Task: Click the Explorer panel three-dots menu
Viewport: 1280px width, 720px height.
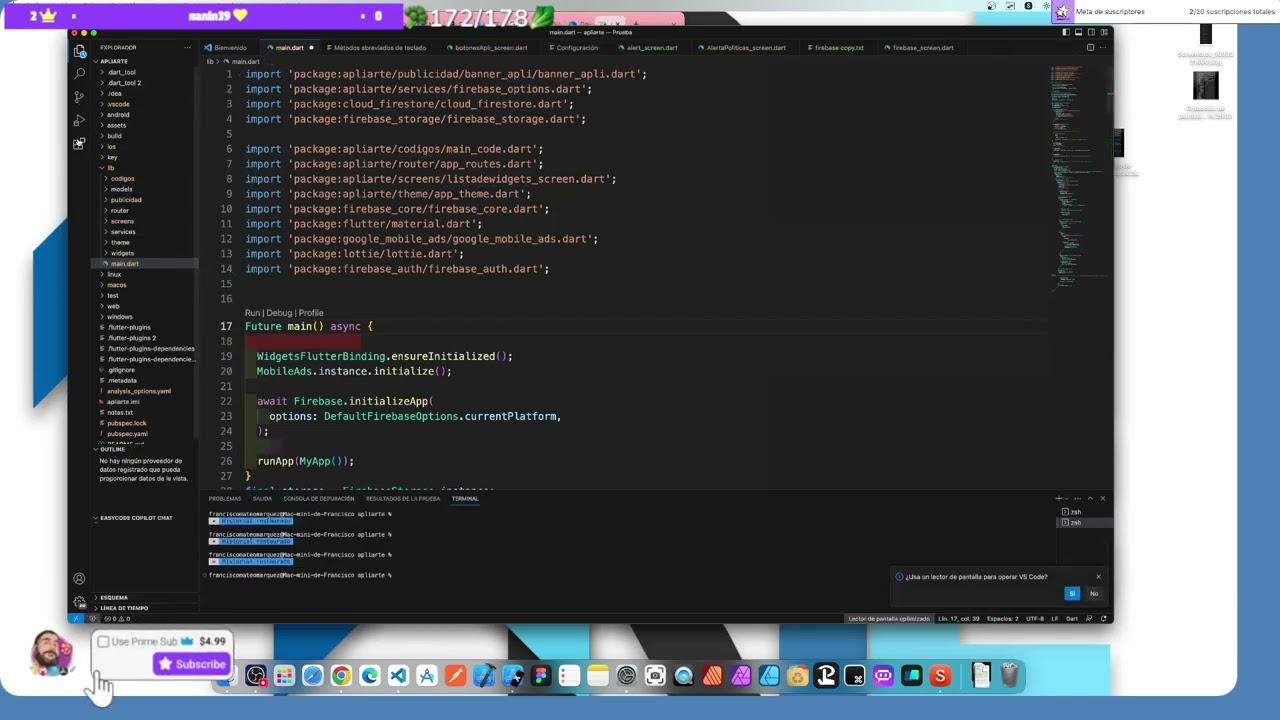Action: coord(187,47)
